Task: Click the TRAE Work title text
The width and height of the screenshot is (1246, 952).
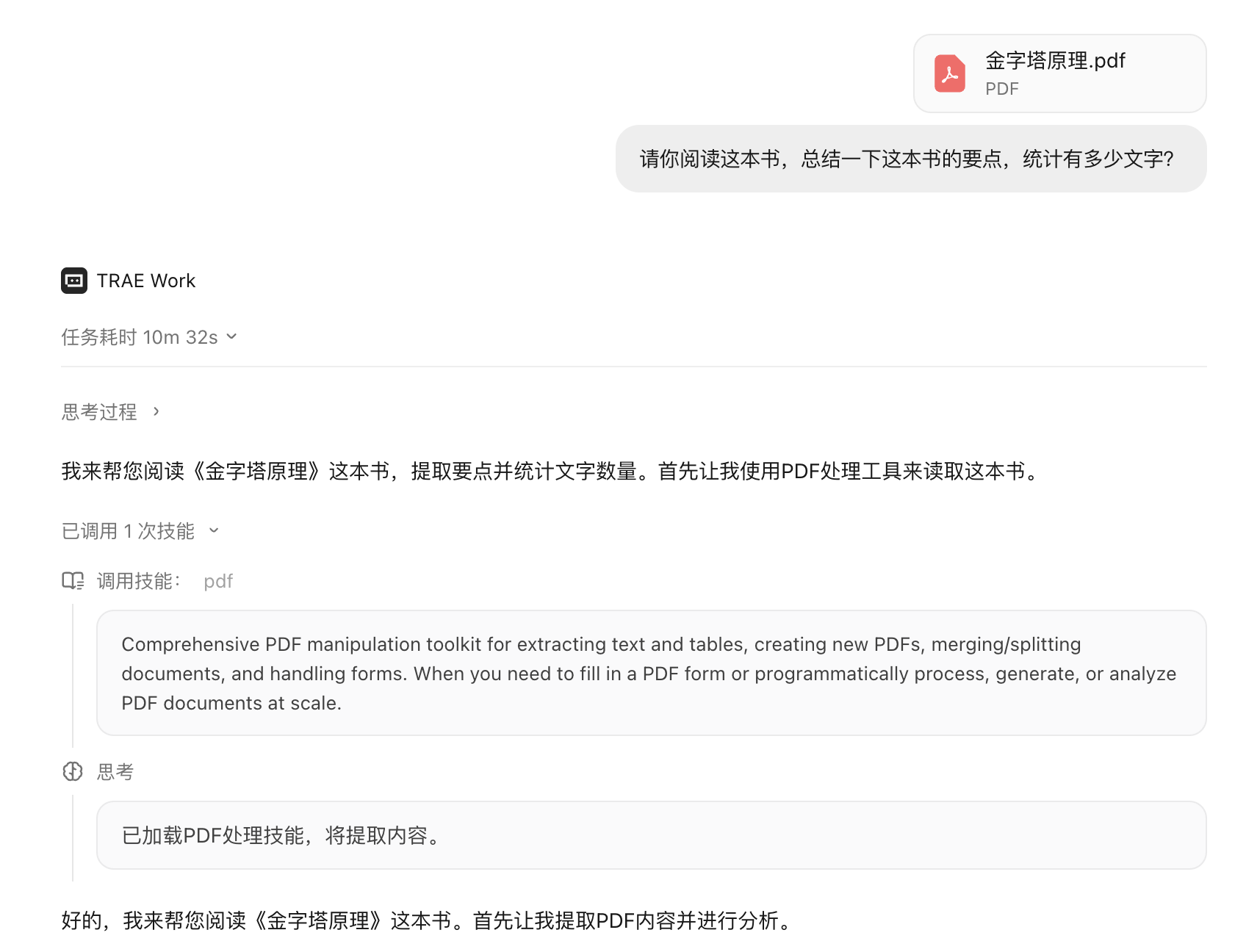Action: tap(146, 281)
